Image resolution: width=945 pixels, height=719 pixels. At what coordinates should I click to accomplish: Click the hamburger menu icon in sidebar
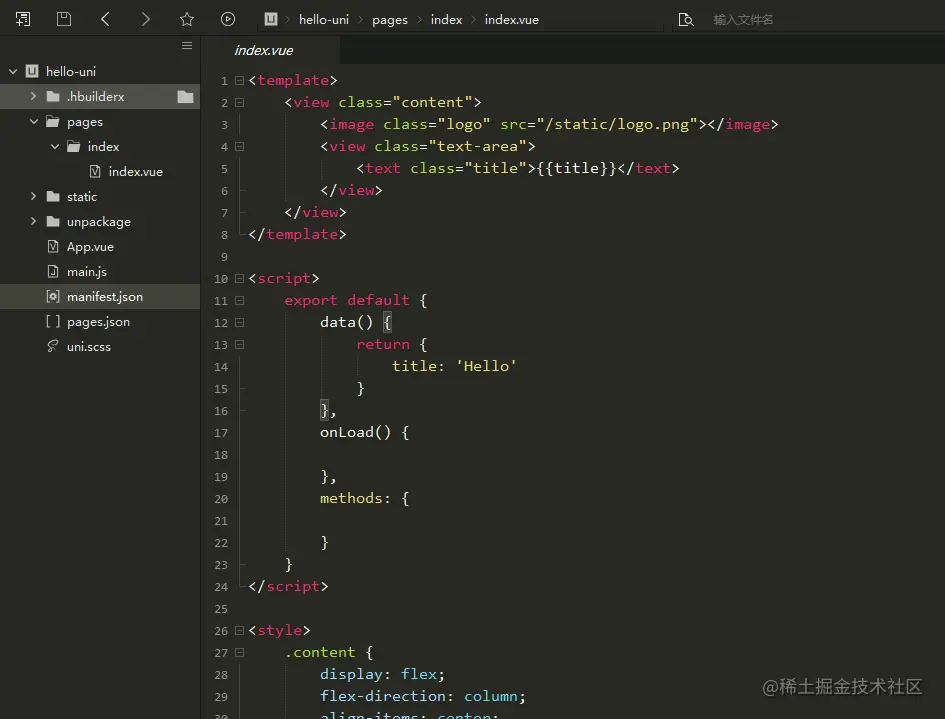[x=187, y=46]
